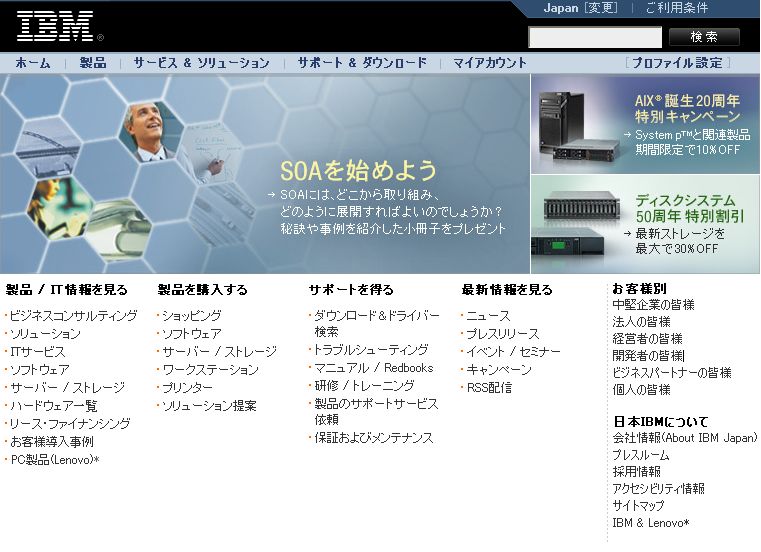761x552 pixels.
Task: Click 製品 / IT情報を見る heading
Action: point(66,290)
